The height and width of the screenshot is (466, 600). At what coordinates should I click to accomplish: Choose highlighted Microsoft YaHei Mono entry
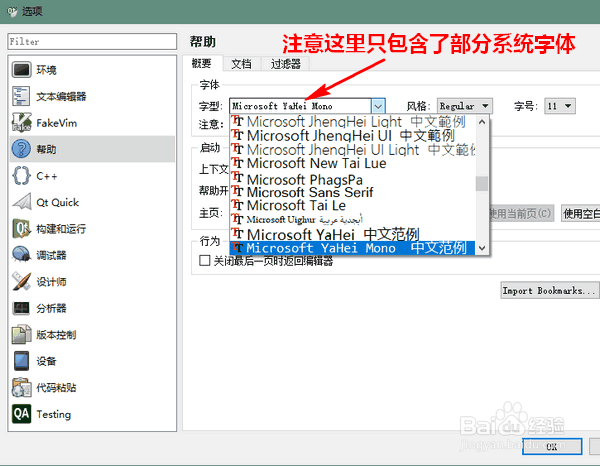pos(353,248)
